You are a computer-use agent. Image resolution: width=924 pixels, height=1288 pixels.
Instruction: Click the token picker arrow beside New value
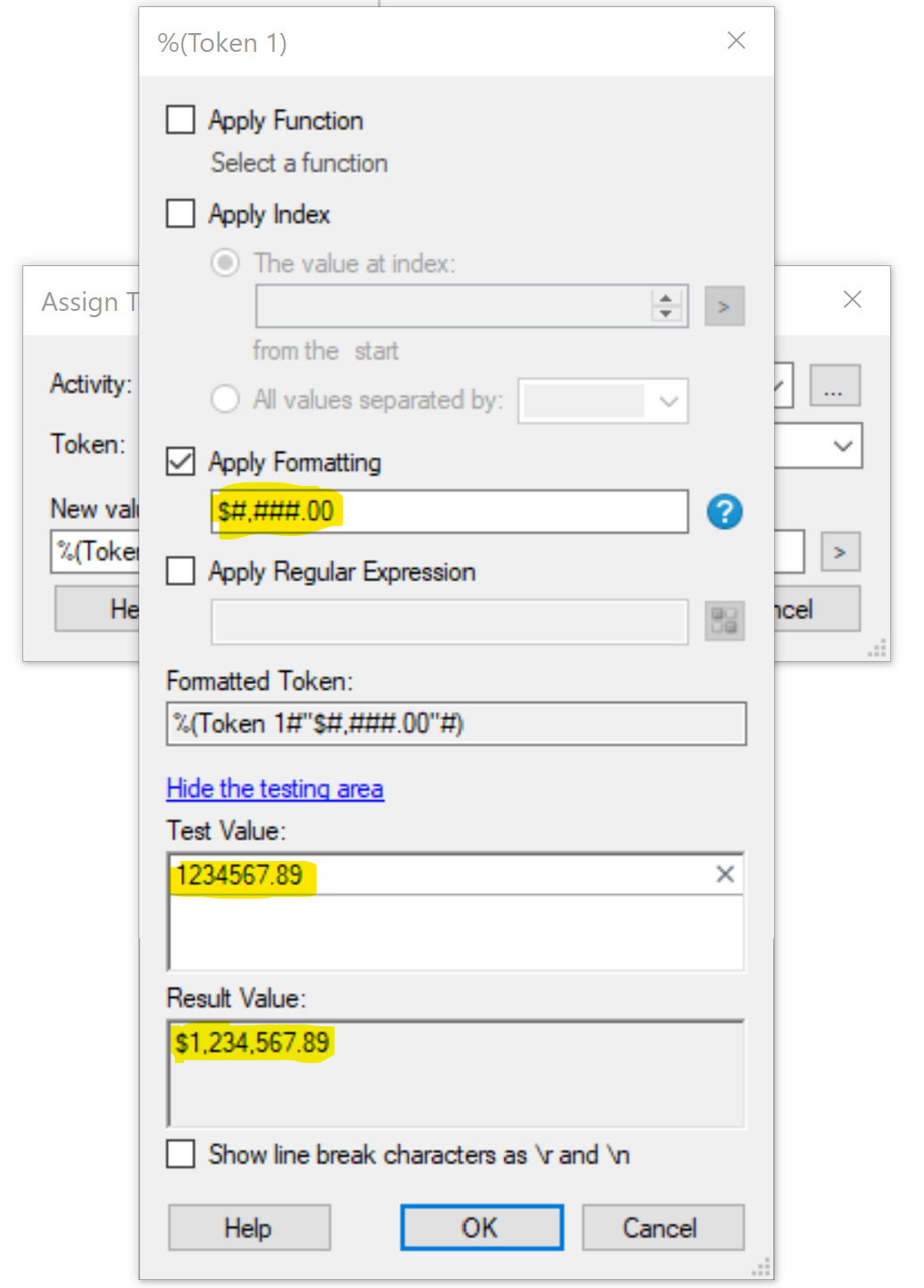[839, 552]
